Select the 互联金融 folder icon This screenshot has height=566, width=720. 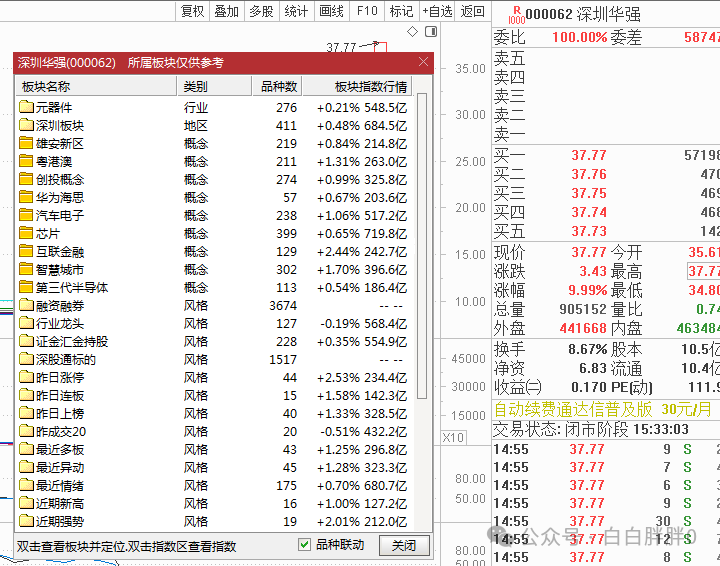(x=27, y=251)
